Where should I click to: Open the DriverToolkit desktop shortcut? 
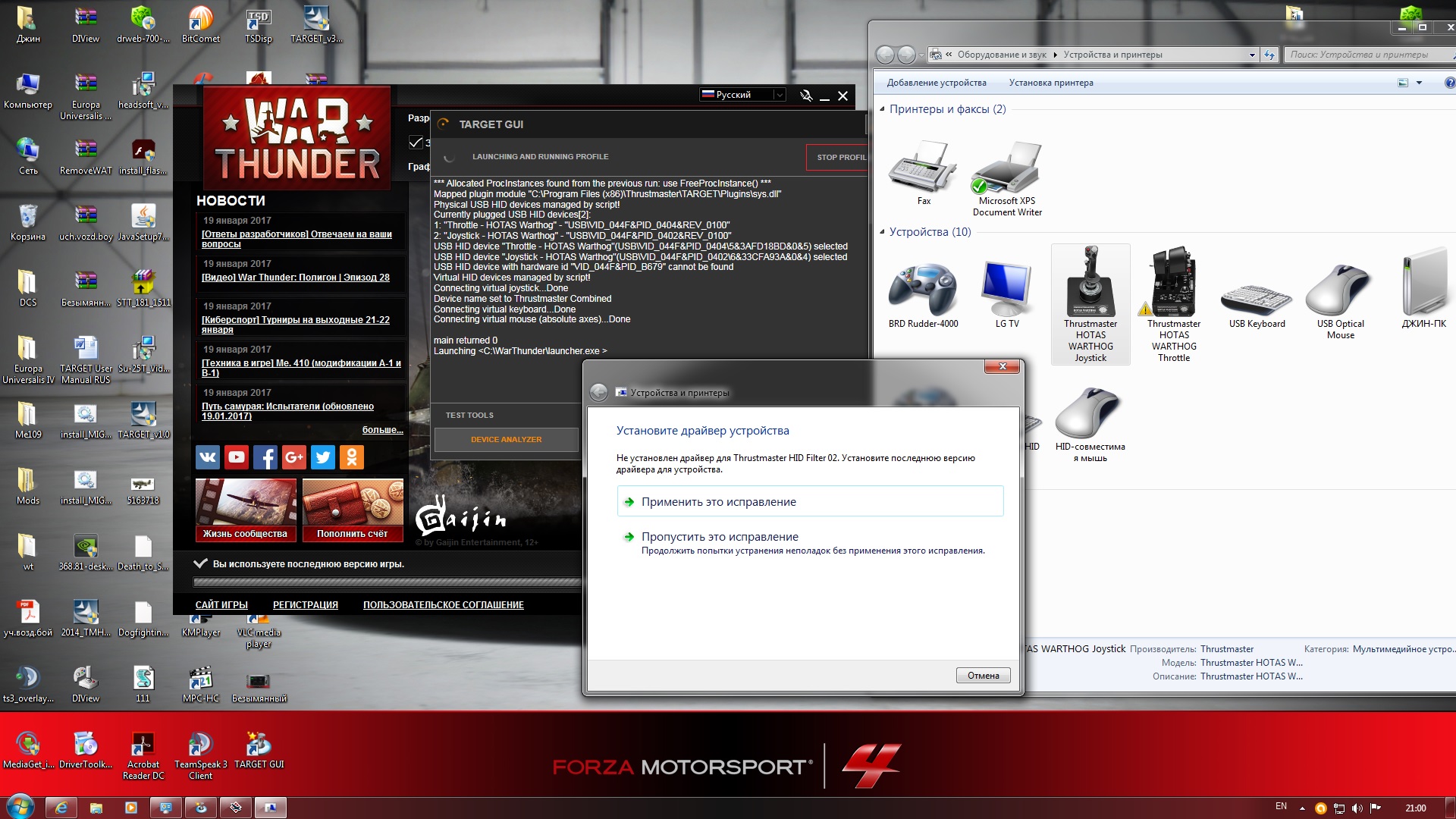click(x=86, y=751)
